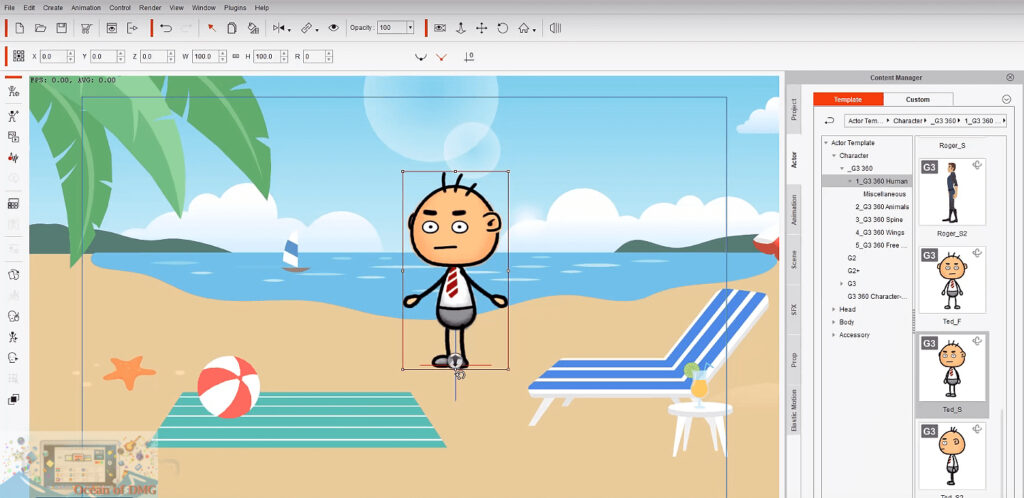The image size is (1024, 498).
Task: Open the Plugins menu
Action: (235, 8)
